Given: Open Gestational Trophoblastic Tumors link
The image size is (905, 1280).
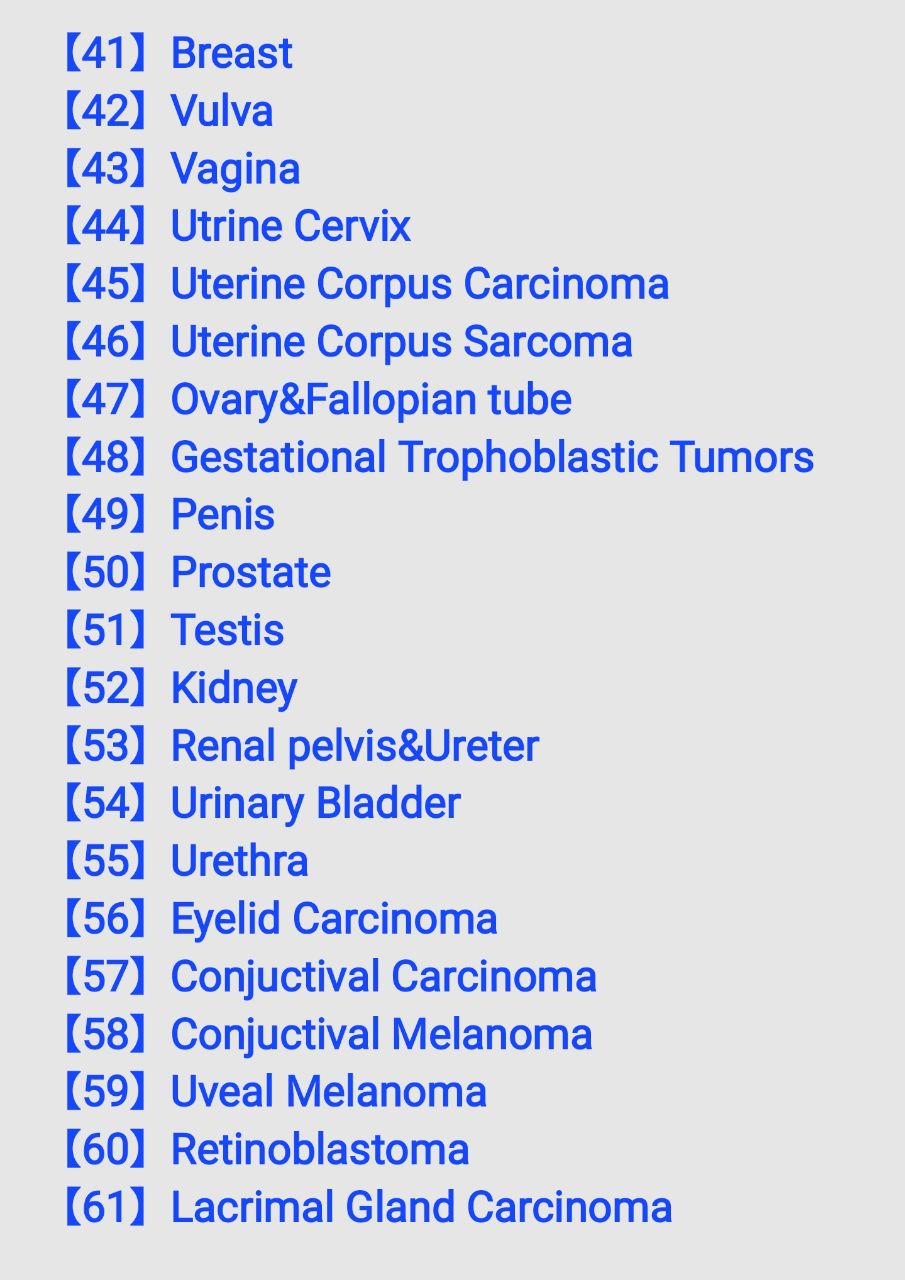Looking at the screenshot, I should pos(492,457).
